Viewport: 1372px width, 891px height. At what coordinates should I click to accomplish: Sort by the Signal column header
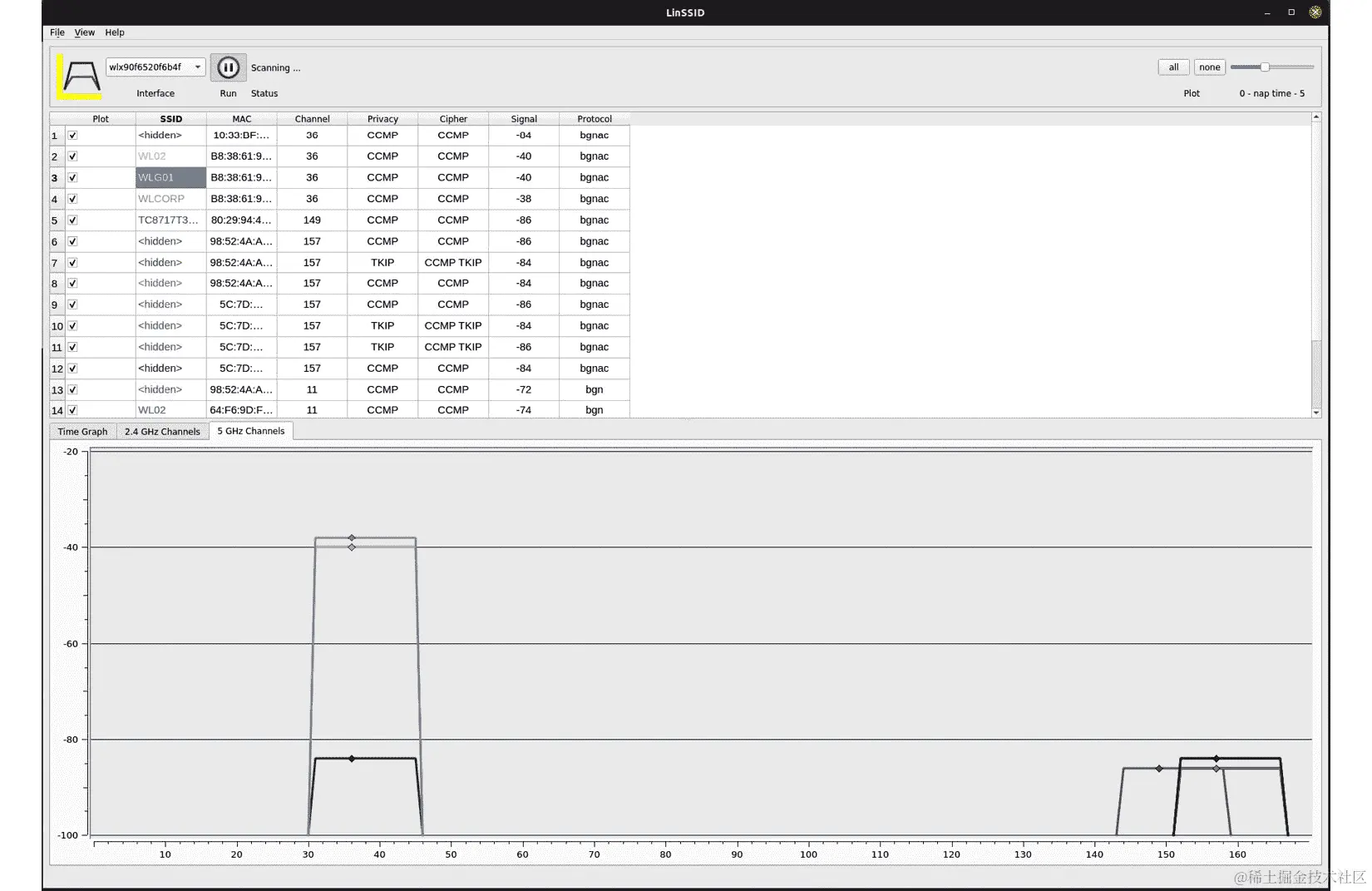click(x=524, y=119)
